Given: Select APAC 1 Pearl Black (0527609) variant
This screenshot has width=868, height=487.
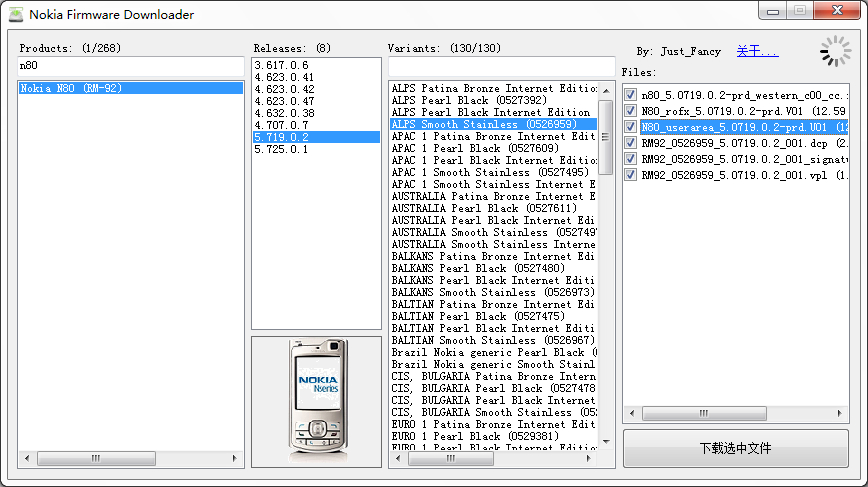Looking at the screenshot, I should [493, 148].
